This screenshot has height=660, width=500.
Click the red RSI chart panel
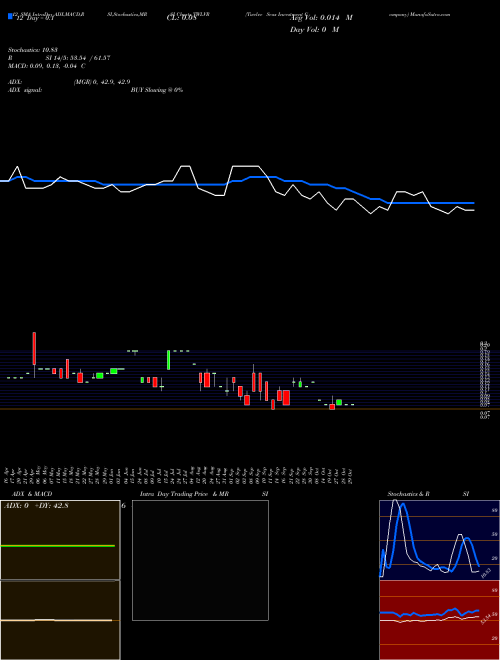click(x=439, y=620)
